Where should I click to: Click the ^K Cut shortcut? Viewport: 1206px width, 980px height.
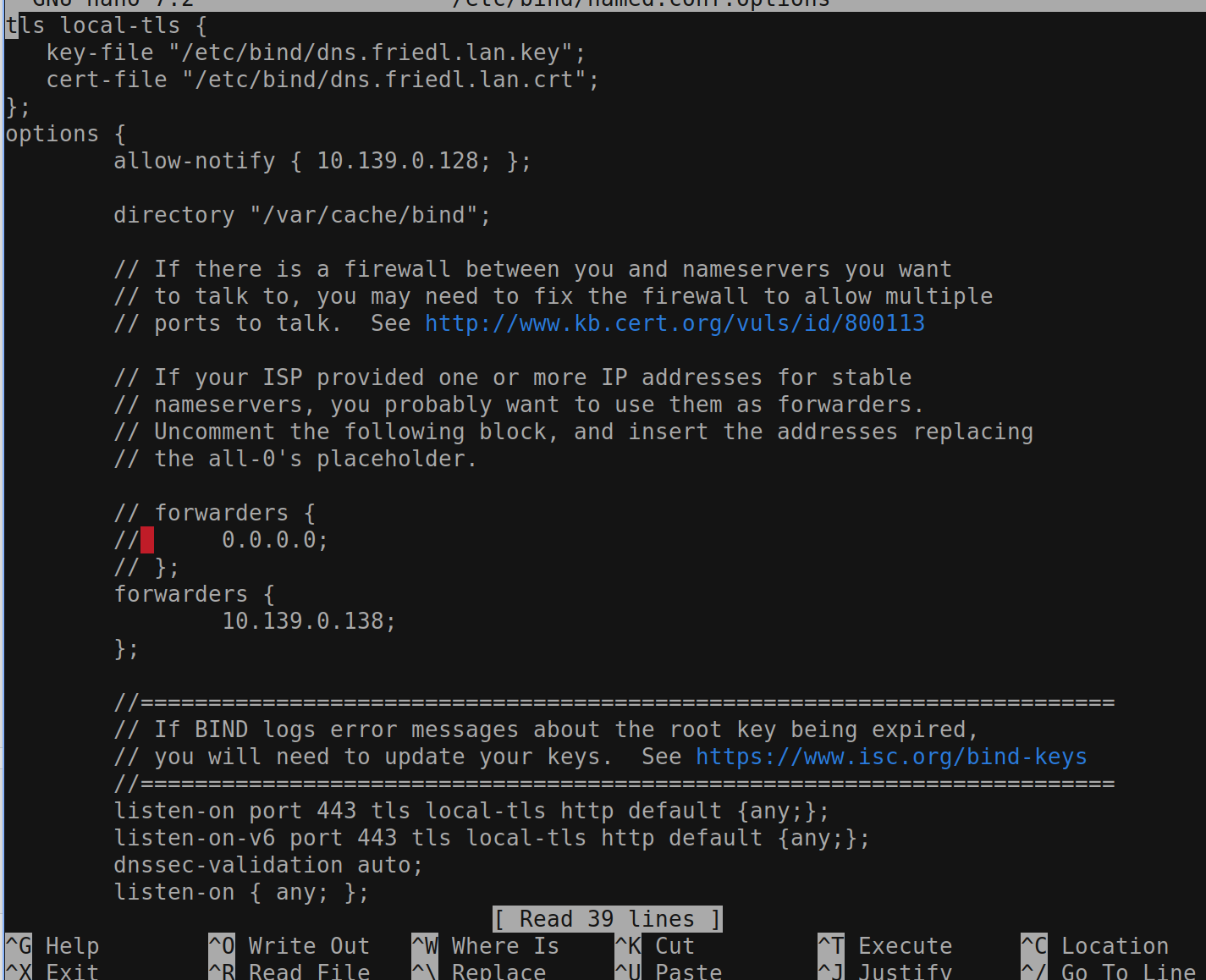[655, 945]
